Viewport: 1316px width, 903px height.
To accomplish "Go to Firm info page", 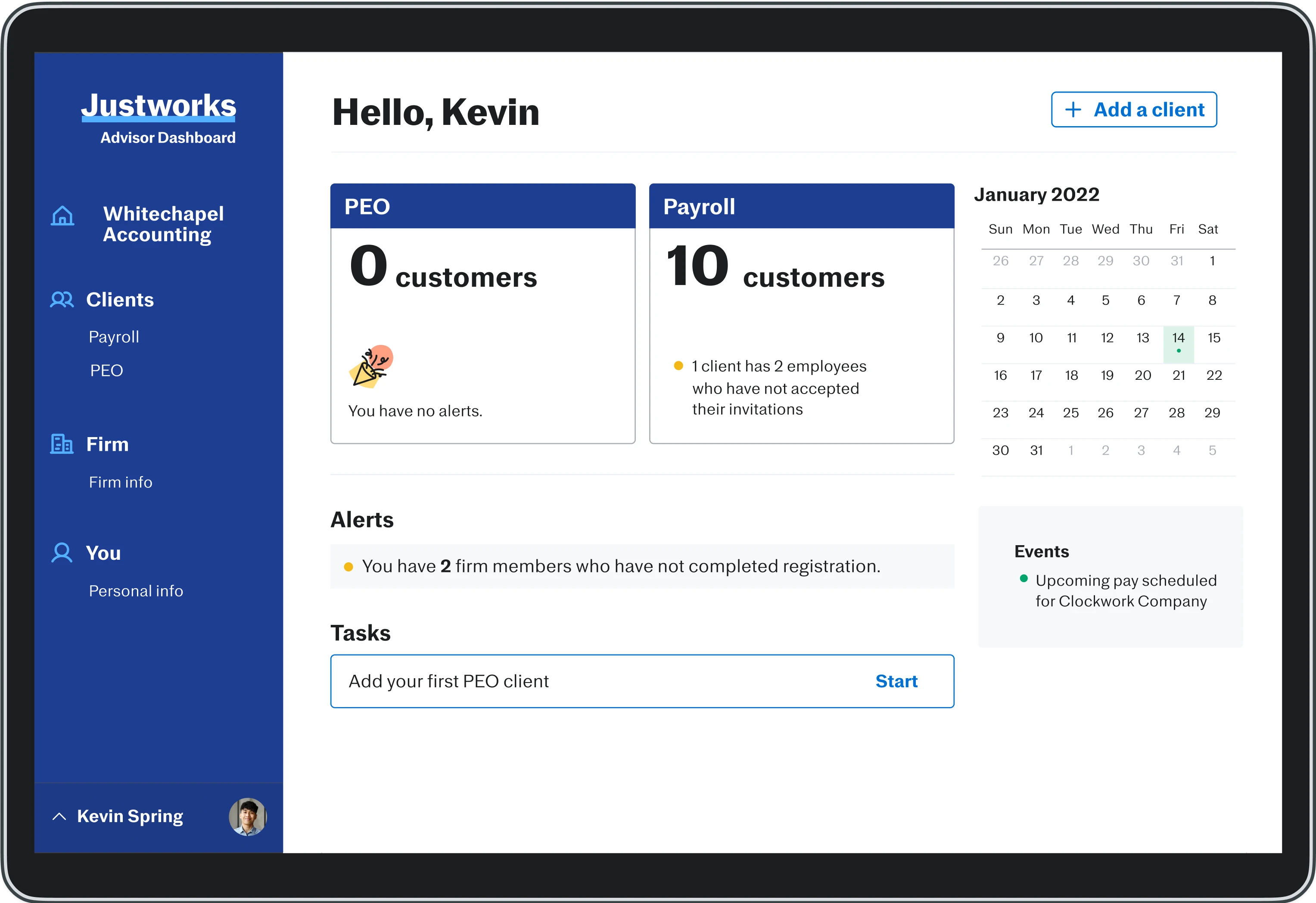I will pyautogui.click(x=121, y=482).
